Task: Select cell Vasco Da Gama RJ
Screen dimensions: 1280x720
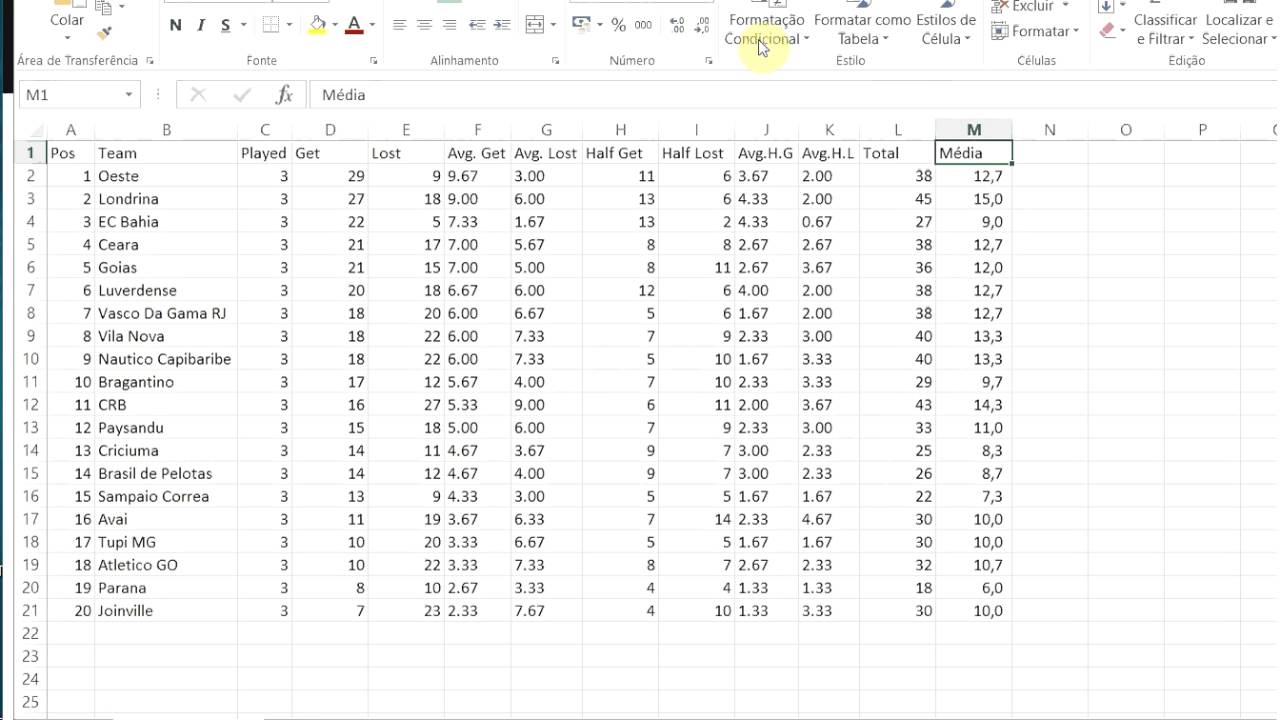Action: click(166, 313)
